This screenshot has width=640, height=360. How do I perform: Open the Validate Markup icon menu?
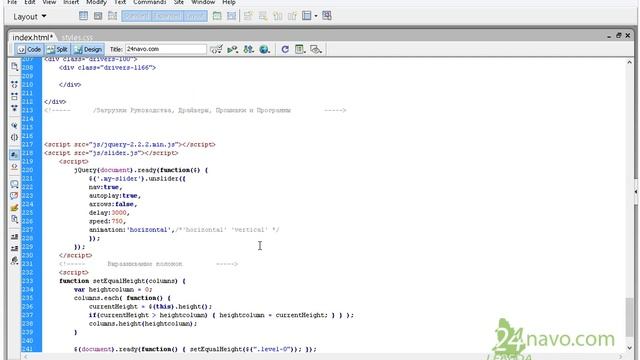coord(216,49)
